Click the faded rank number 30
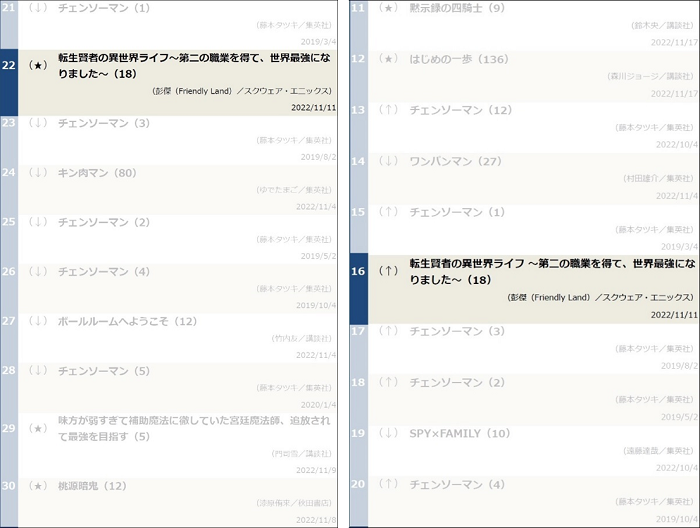700x528 pixels. [9, 486]
